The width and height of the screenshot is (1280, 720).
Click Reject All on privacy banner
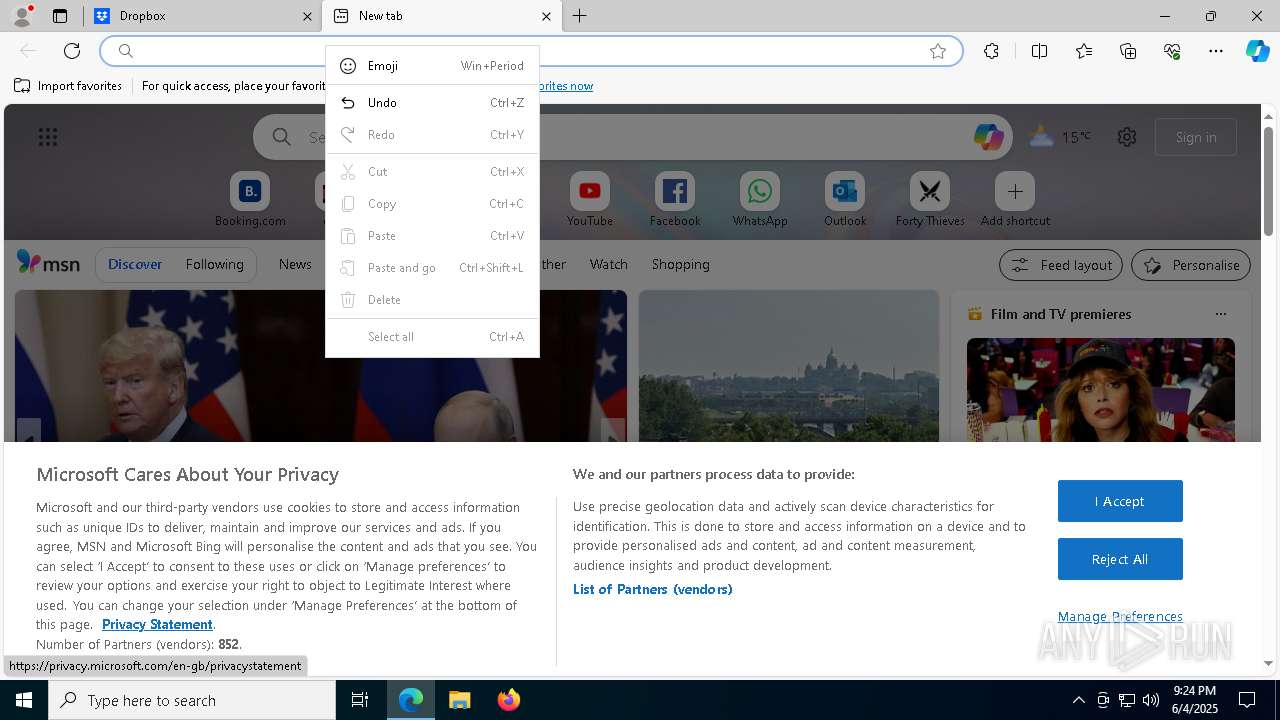pos(1120,559)
